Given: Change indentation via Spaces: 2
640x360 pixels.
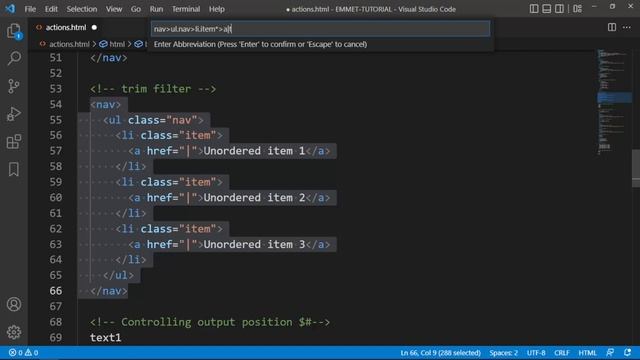Looking at the screenshot, I should (503, 353).
